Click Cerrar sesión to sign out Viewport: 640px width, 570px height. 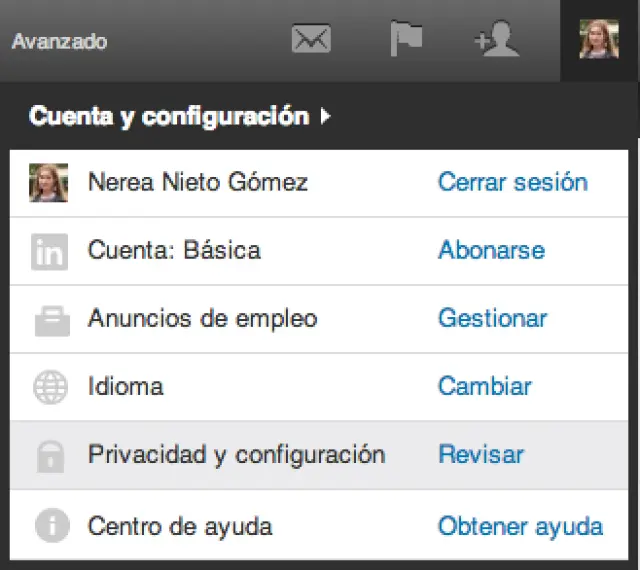click(x=512, y=182)
